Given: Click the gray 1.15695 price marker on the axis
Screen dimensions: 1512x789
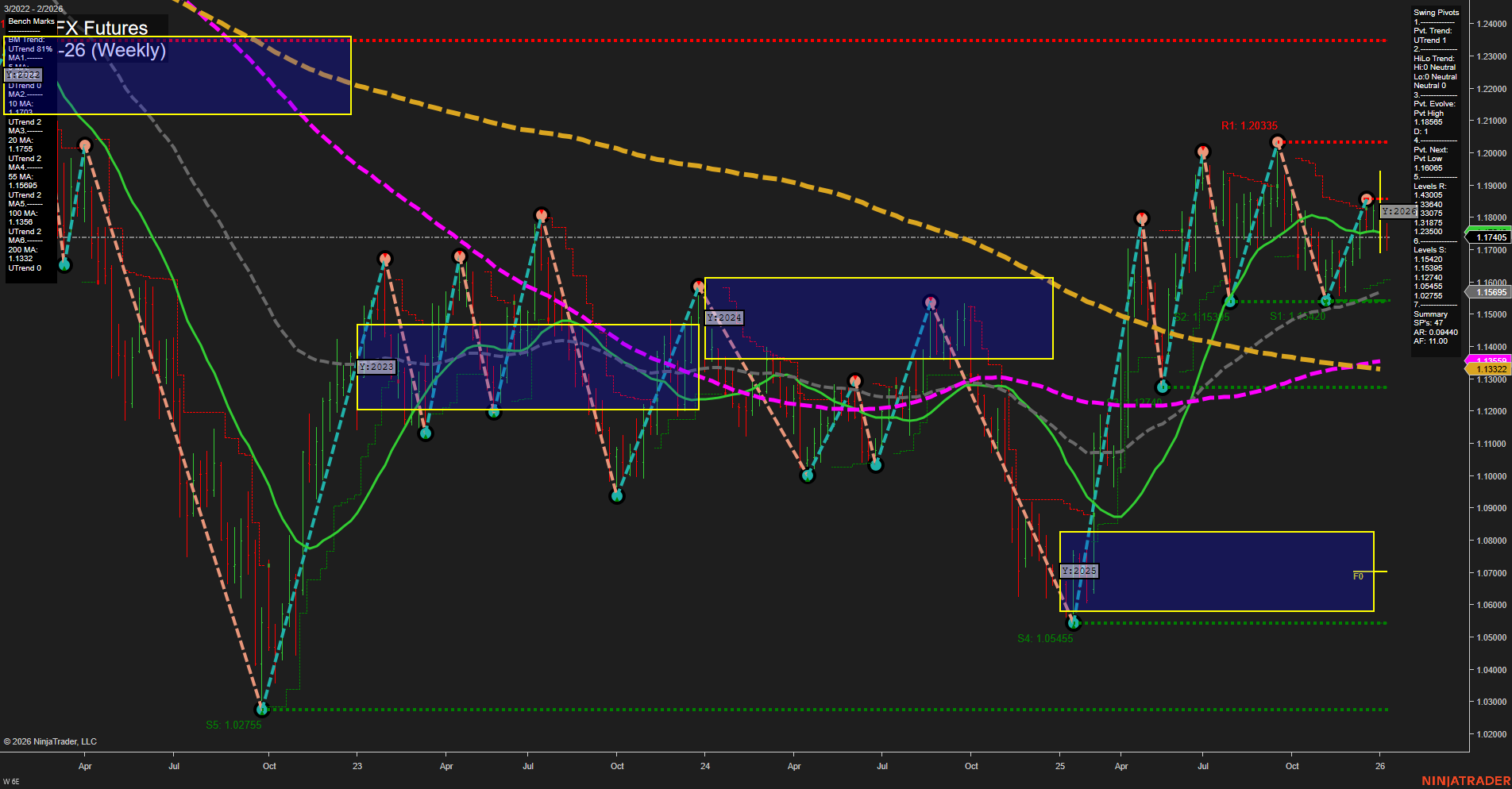Looking at the screenshot, I should 1491,291.
